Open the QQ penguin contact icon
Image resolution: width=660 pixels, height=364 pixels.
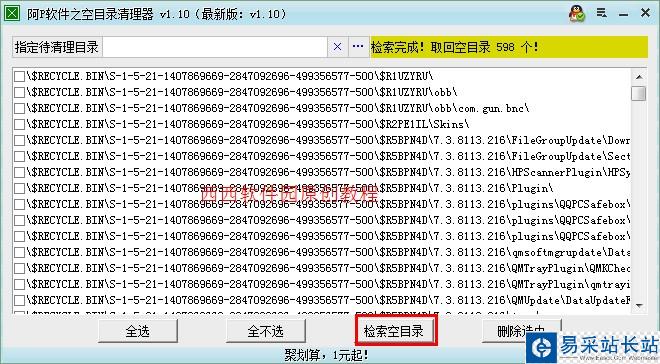pos(577,13)
